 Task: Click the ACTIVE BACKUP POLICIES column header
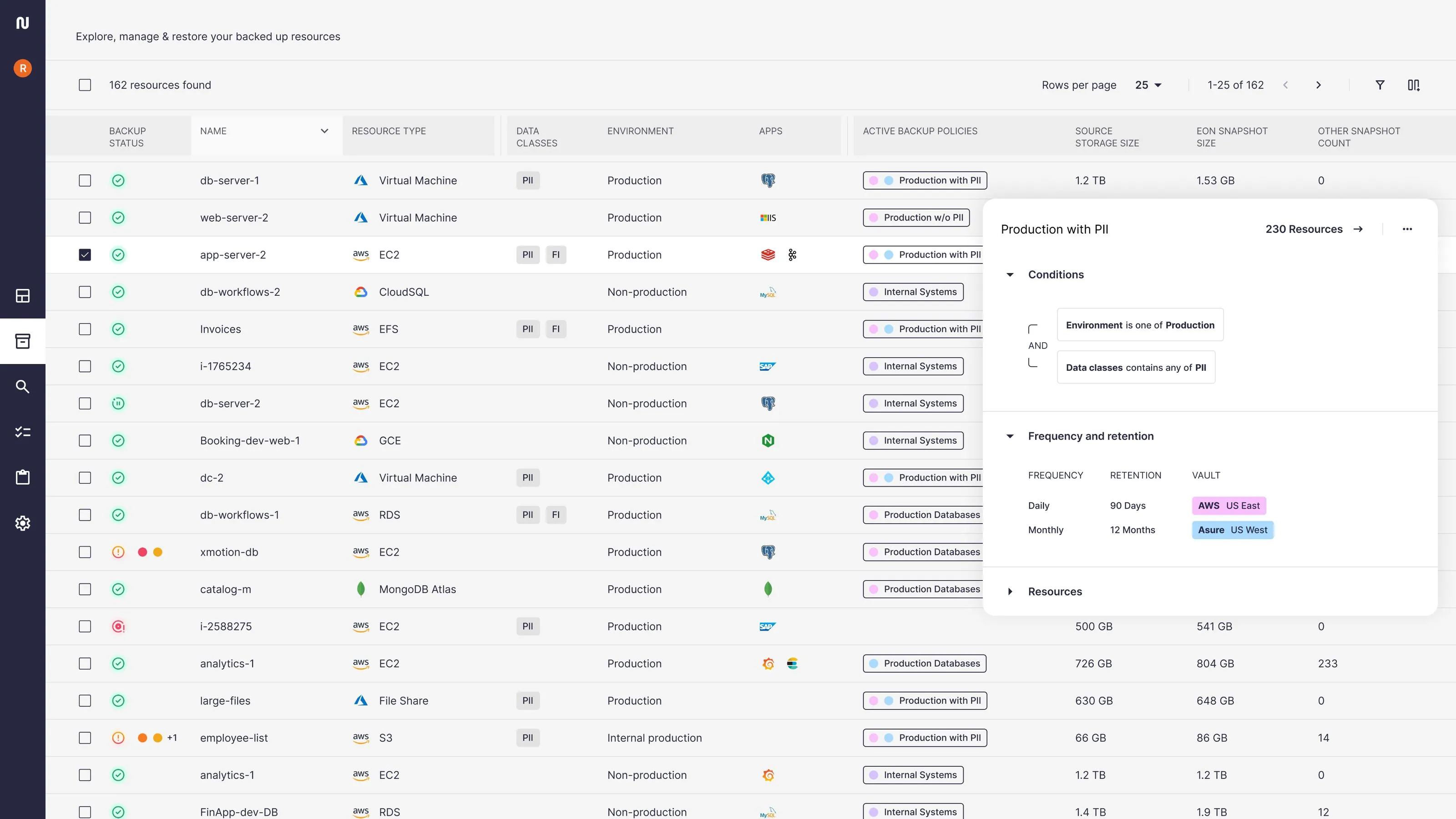point(920,131)
